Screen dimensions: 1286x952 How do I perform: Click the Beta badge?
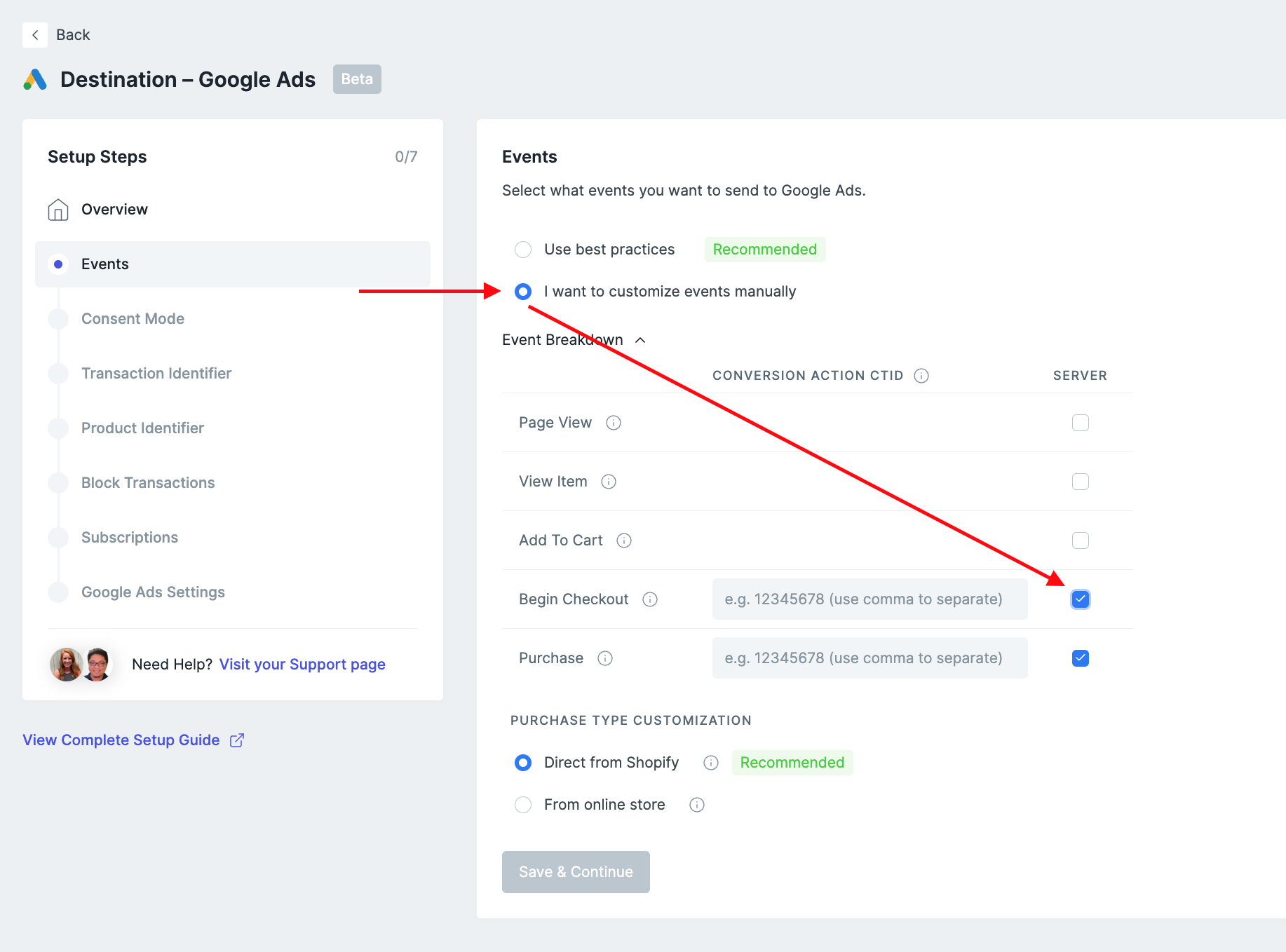pos(357,79)
